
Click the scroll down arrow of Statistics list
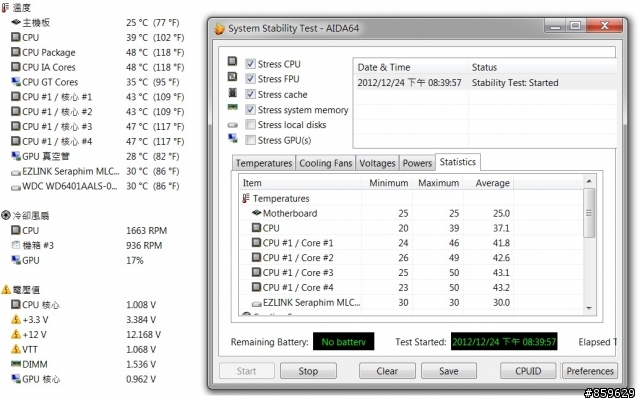[x=589, y=308]
